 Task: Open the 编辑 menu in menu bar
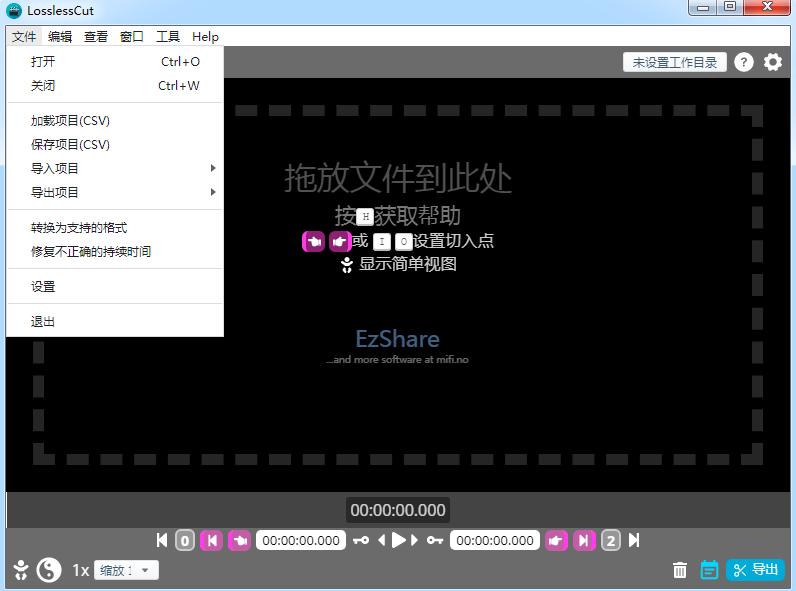(x=60, y=36)
